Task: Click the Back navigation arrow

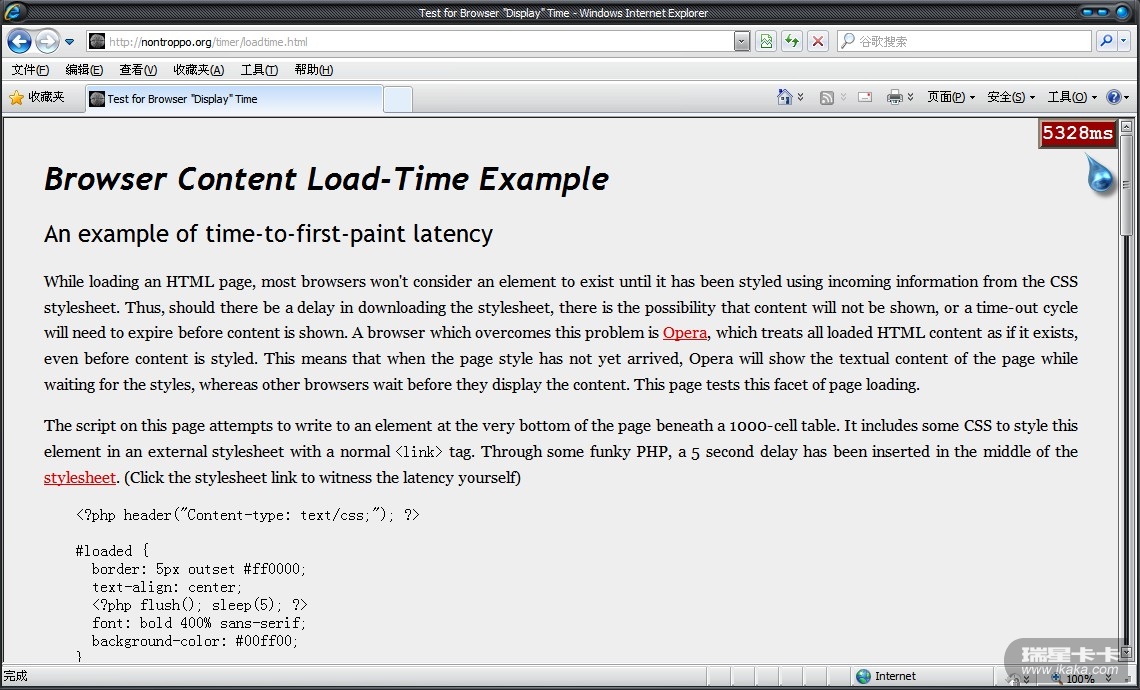Action: pyautogui.click(x=20, y=41)
